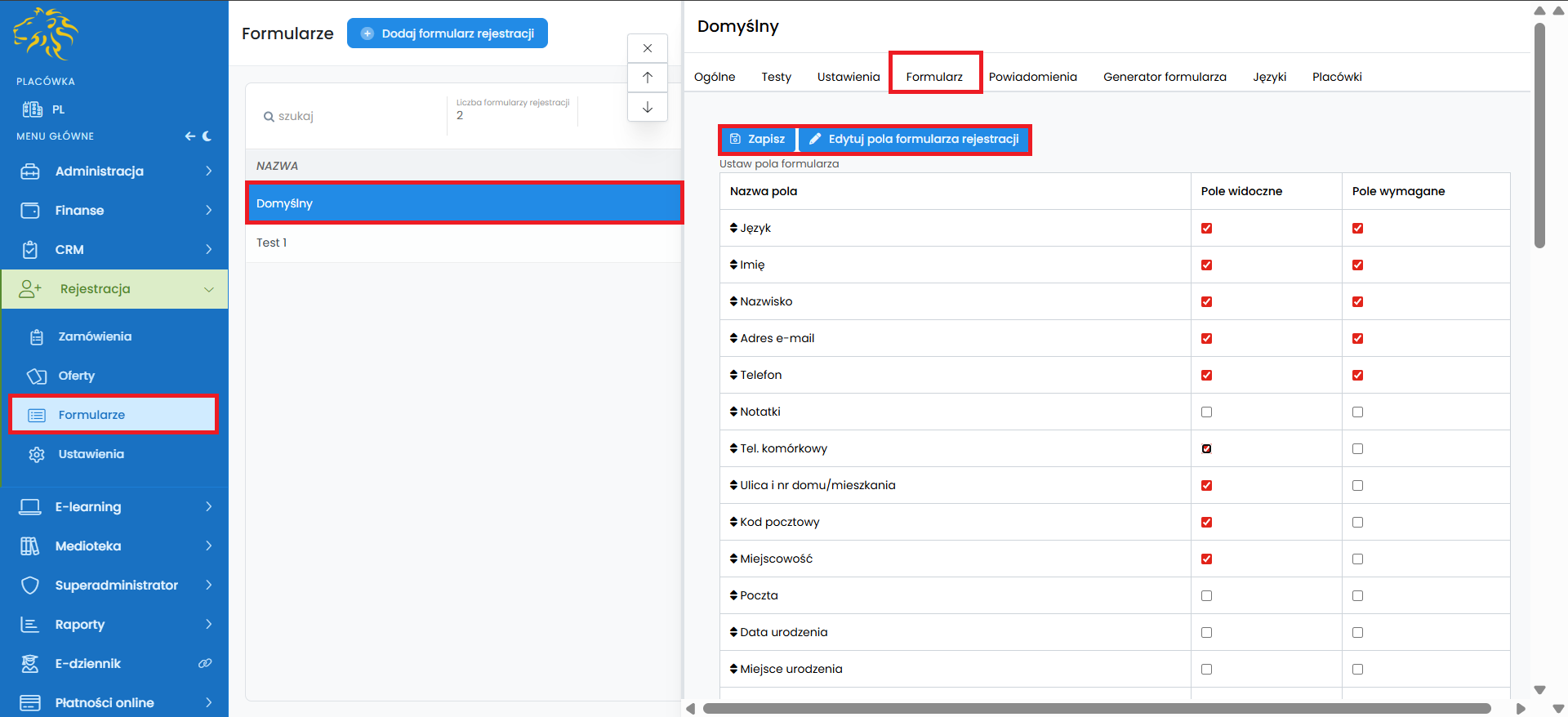Screen dimensions: 1568x717
Task: Click Dodaj formularz rejestracji button
Action: click(x=448, y=33)
